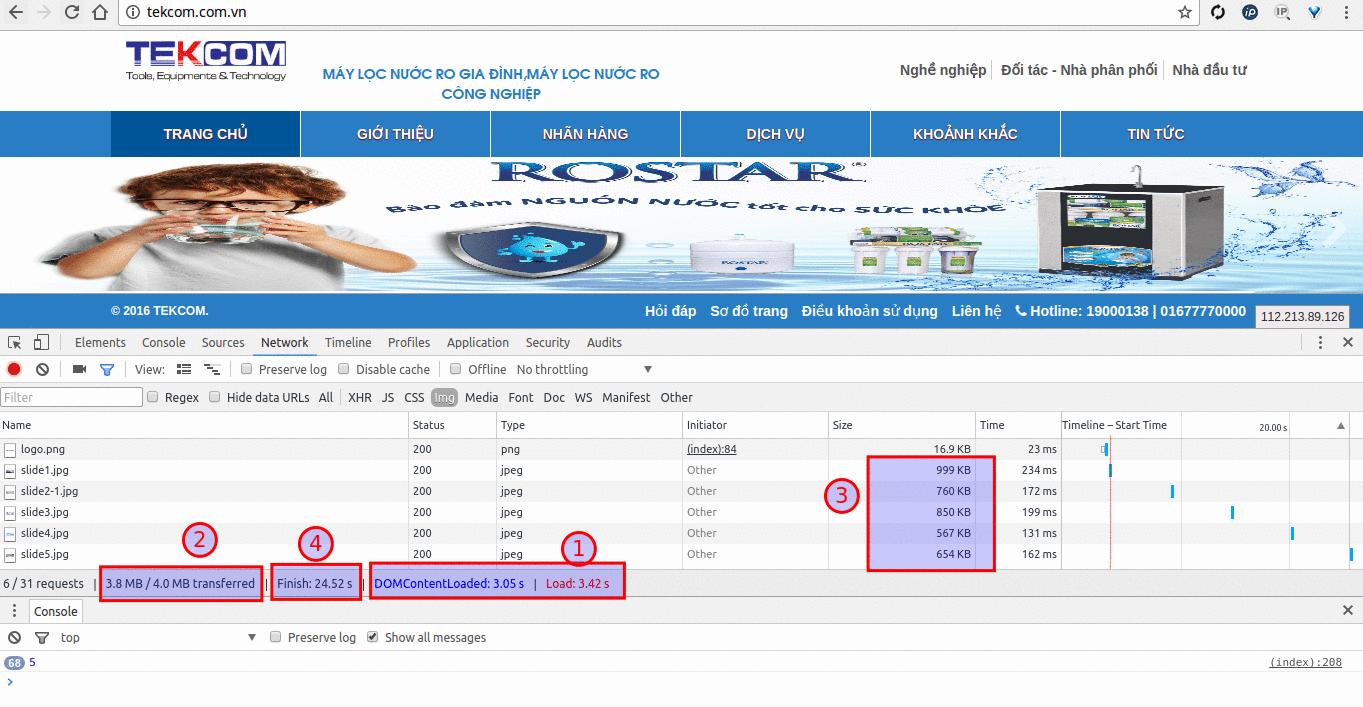
Task: Open the Timeline tab
Action: click(x=348, y=342)
